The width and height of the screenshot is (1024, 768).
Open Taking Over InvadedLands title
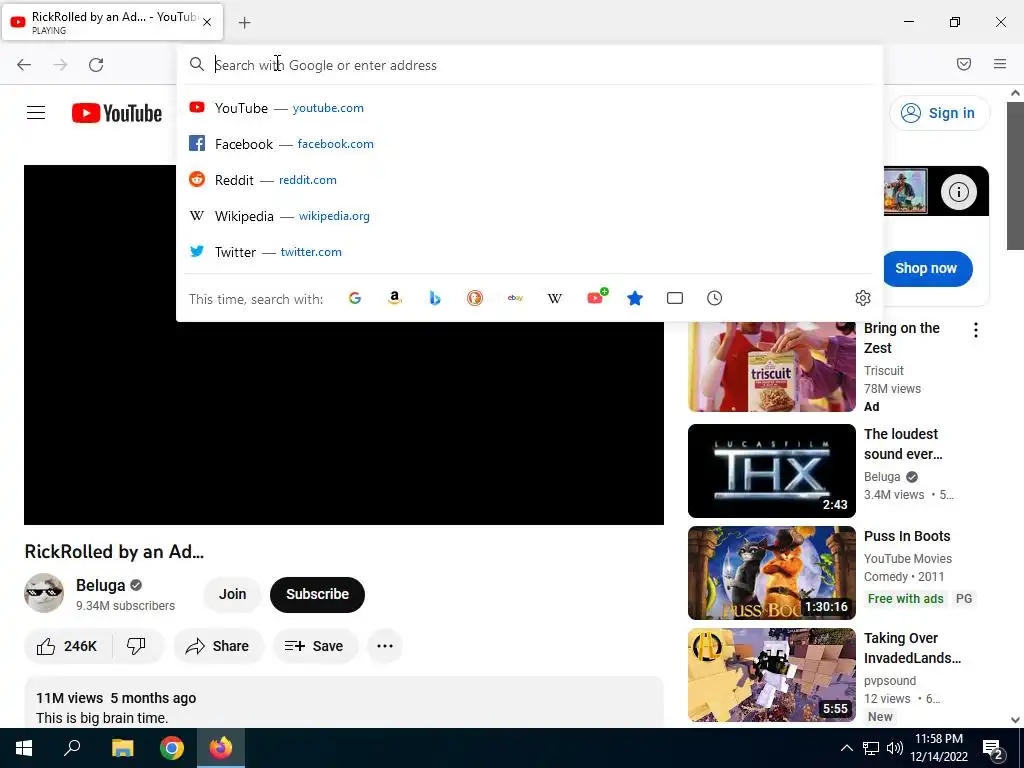(x=912, y=648)
